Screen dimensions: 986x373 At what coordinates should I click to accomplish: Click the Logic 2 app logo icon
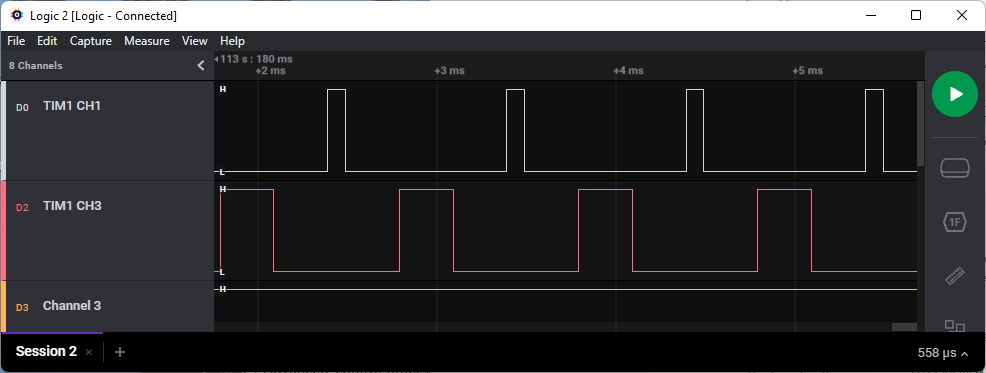click(17, 15)
